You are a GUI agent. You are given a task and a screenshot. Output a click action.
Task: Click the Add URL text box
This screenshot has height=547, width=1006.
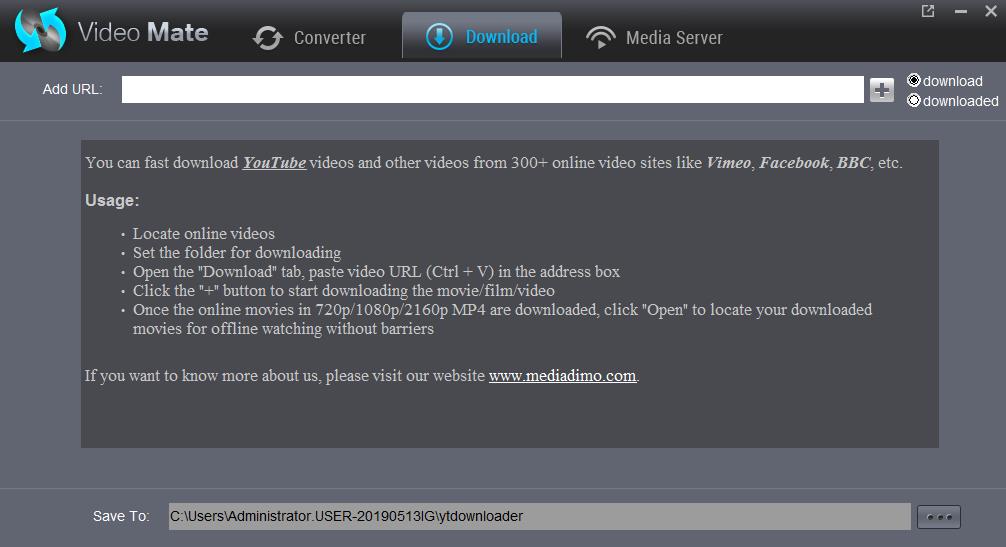tap(492, 90)
